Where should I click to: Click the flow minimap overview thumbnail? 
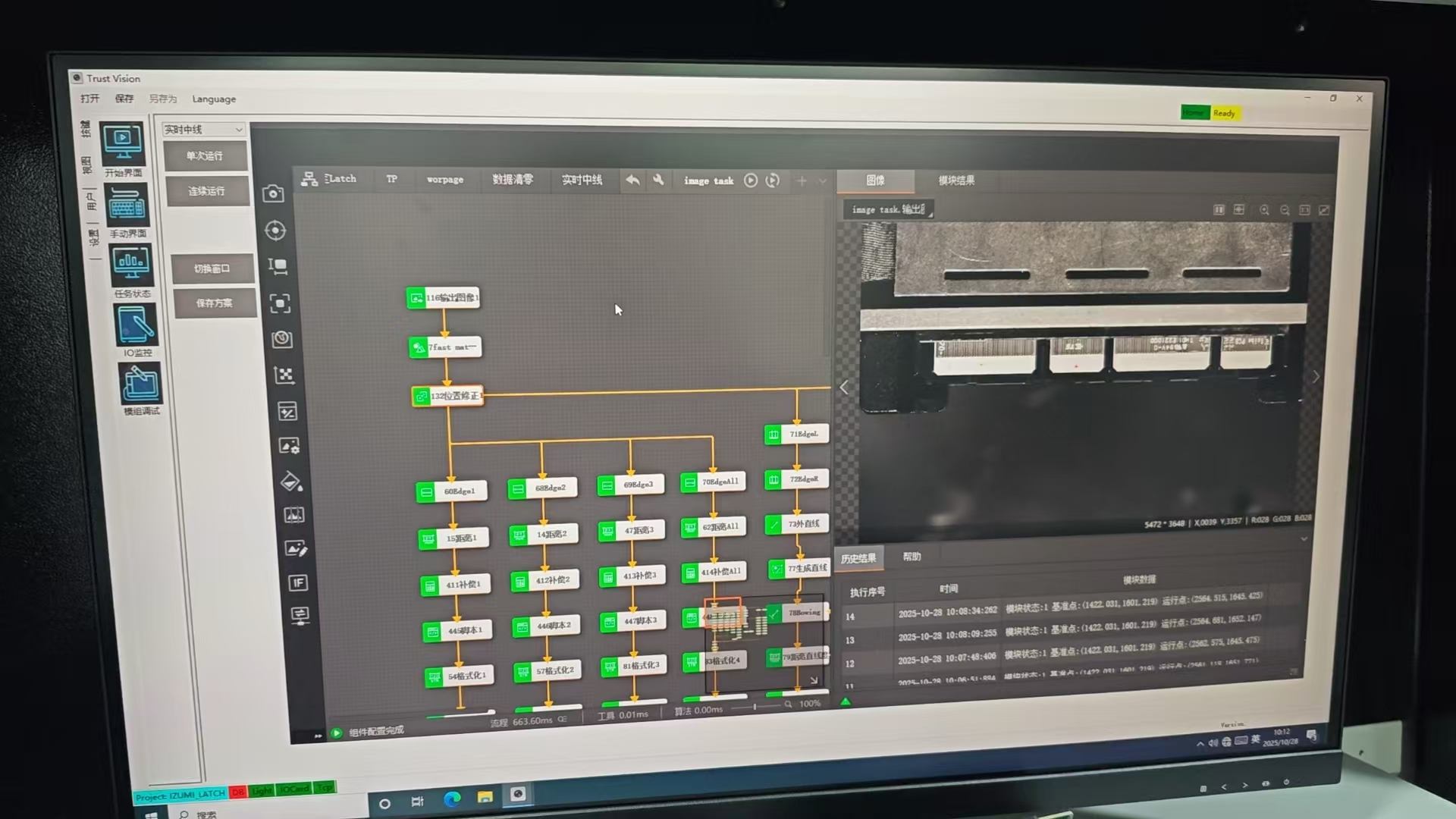tap(764, 645)
